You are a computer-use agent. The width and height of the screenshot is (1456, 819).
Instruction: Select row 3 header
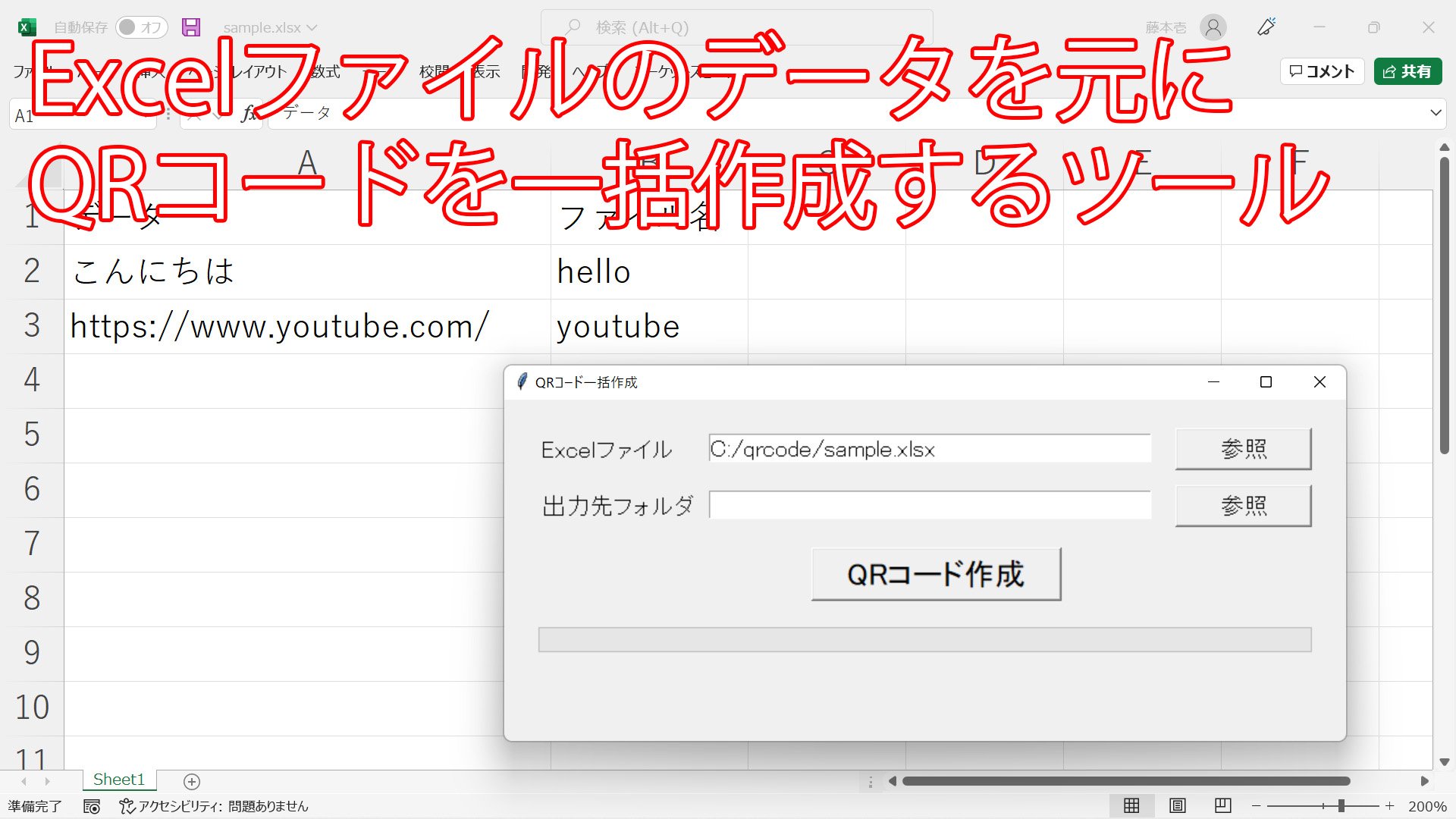(32, 326)
